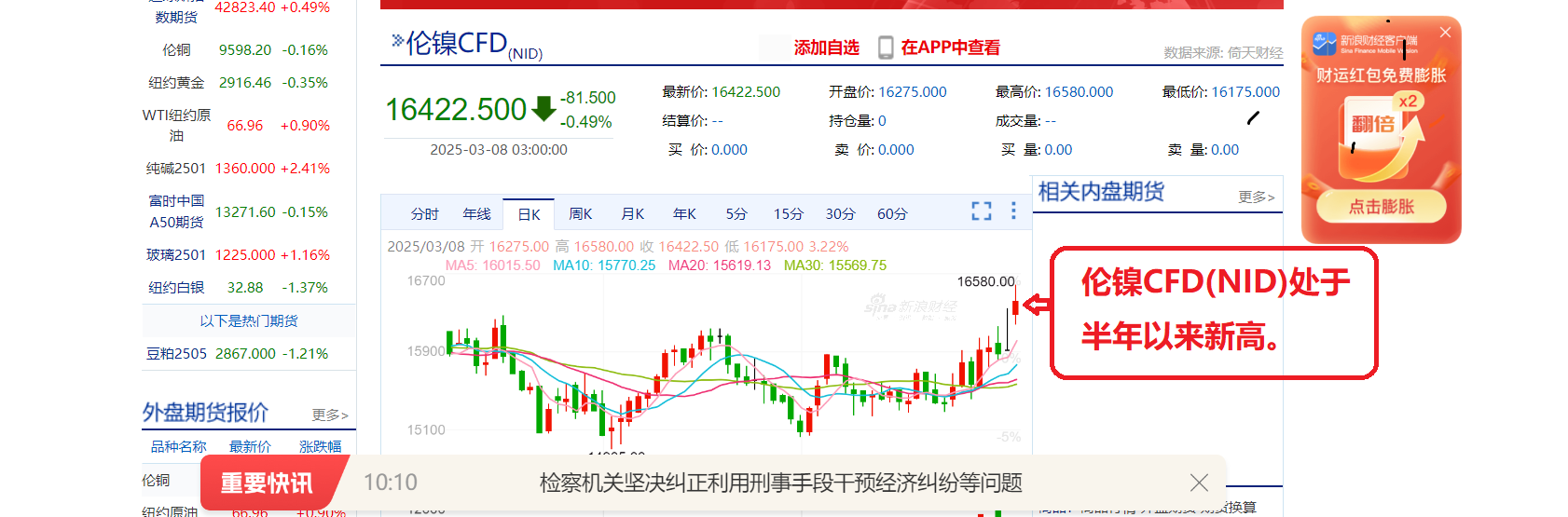Open the 检察机关 news headline

(781, 483)
